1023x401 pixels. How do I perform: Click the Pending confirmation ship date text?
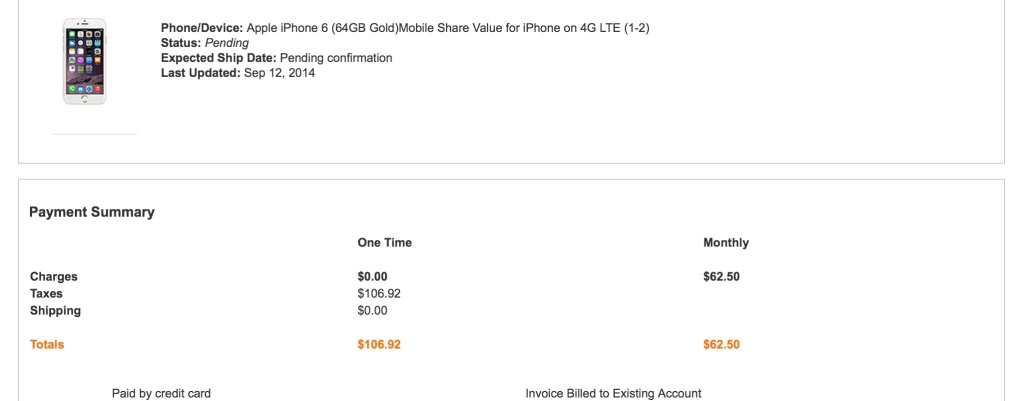pyautogui.click(x=336, y=58)
